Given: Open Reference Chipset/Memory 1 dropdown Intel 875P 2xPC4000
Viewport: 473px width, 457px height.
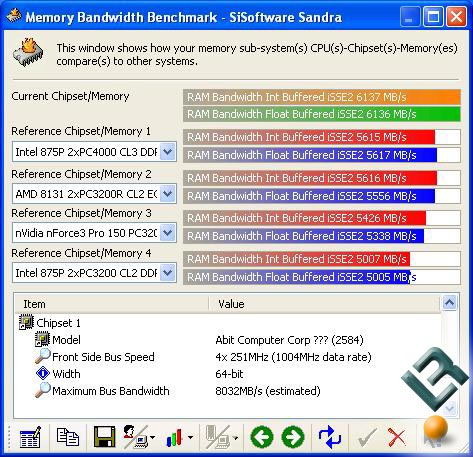Looking at the screenshot, I should [94, 152].
